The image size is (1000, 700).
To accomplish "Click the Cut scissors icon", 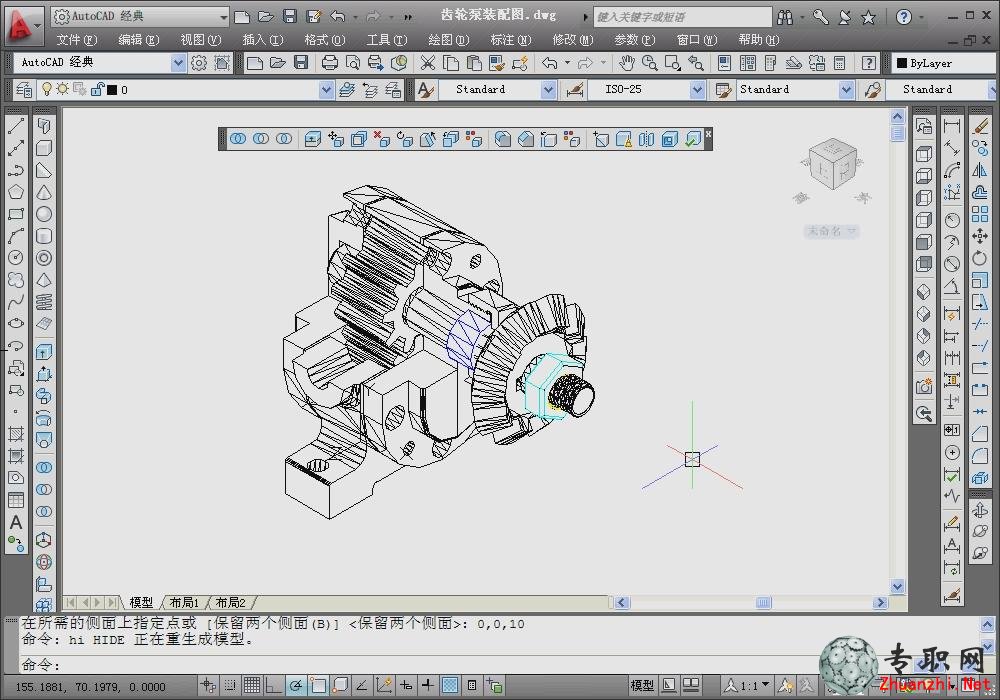I will (x=427, y=62).
